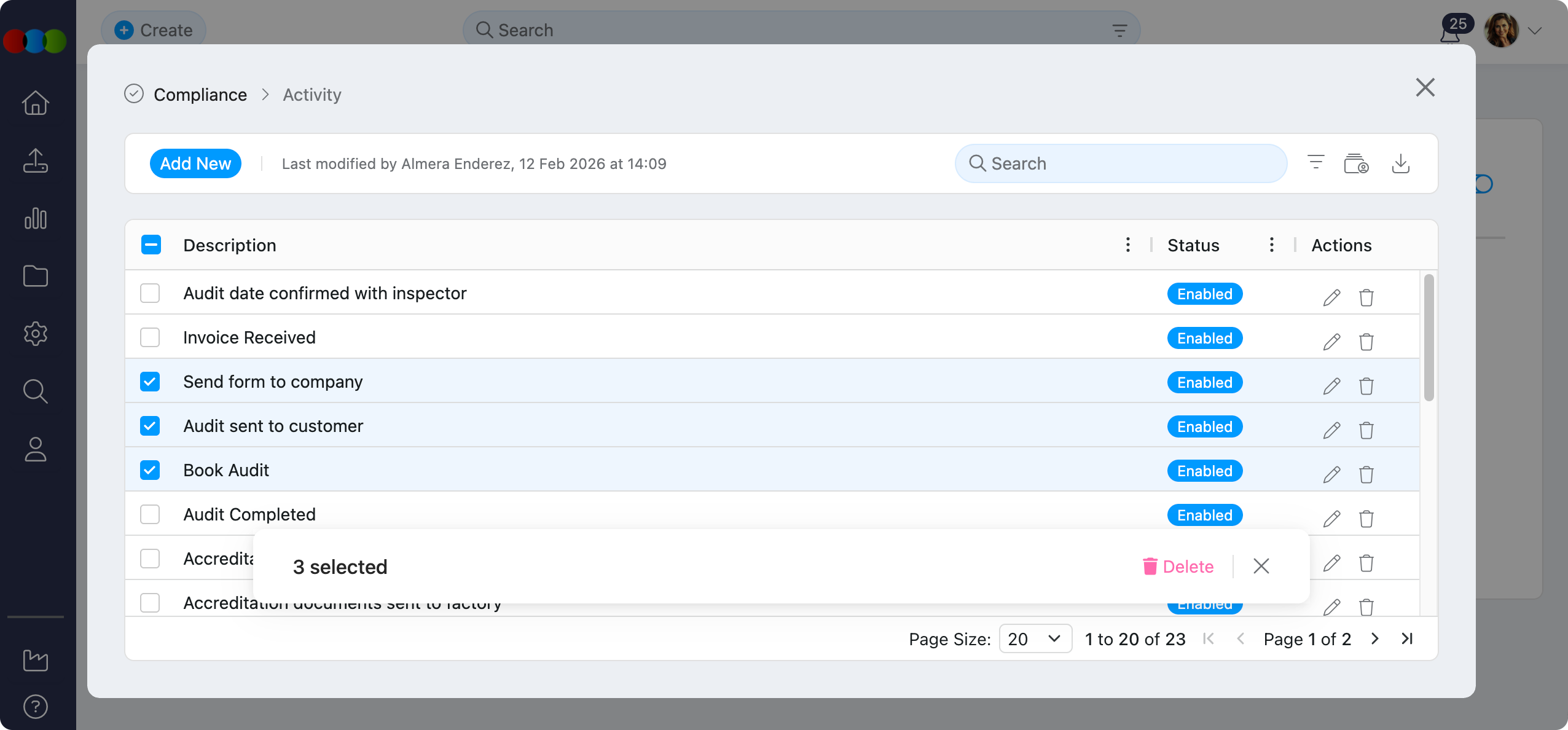Open the Home sidebar icon
This screenshot has height=730, width=1568.
(x=35, y=103)
